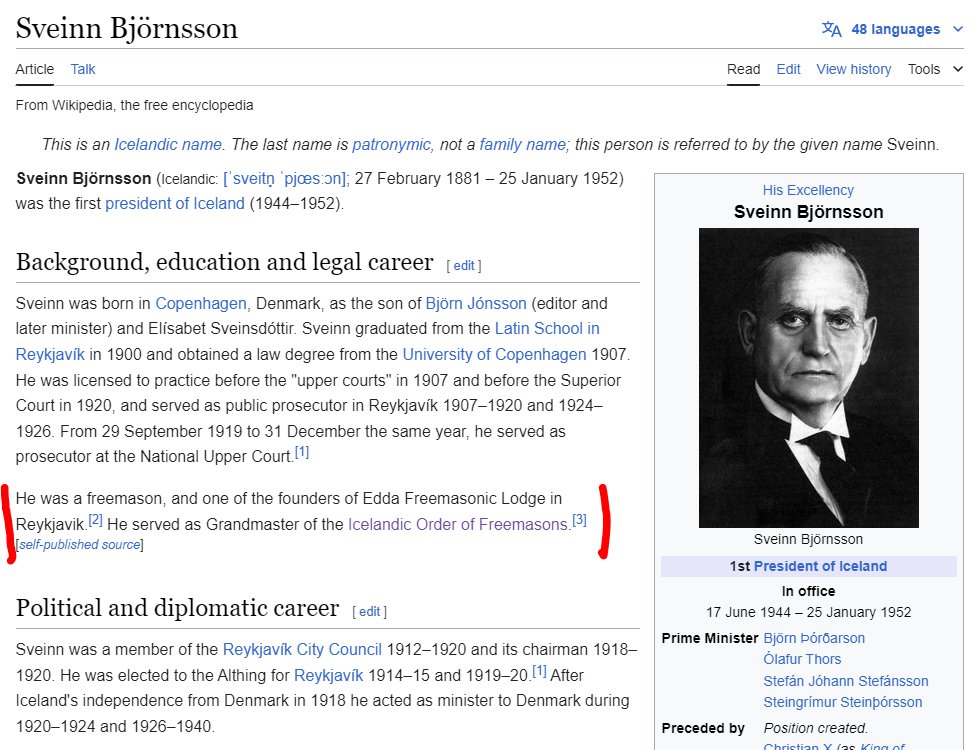This screenshot has height=750, width=975.
Task: Open the Reykjavík link after Althing
Action: 328,675
